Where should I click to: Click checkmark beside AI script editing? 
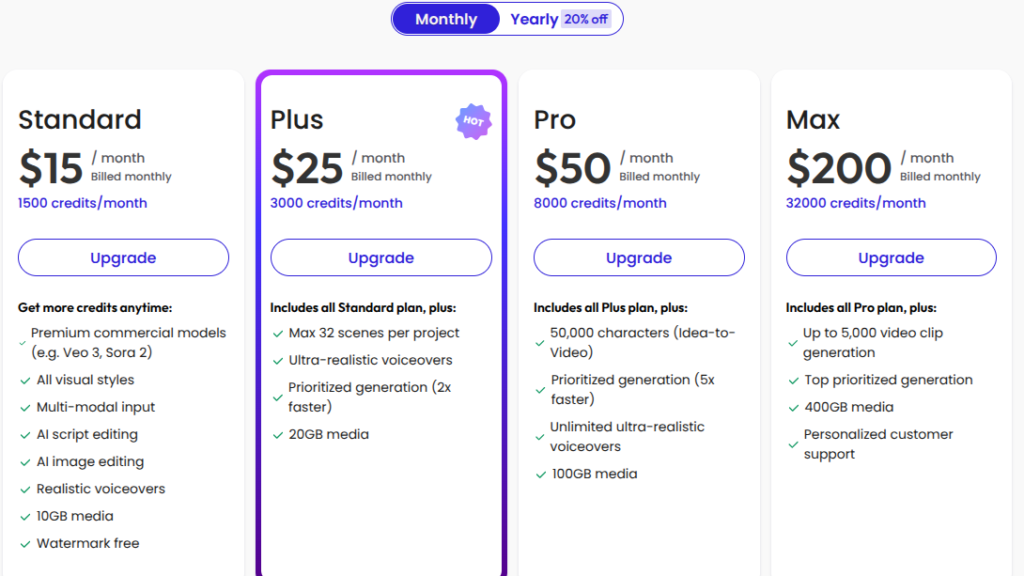25,435
